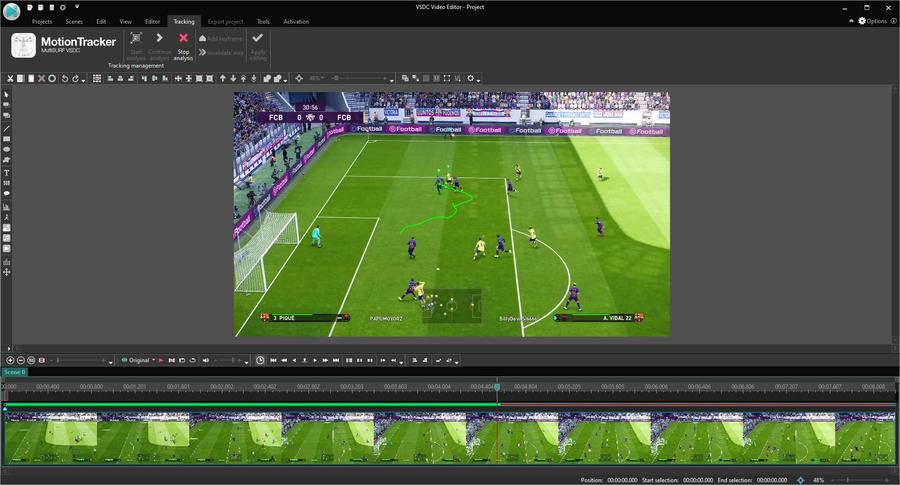Click the play forward triangle button

coord(315,360)
